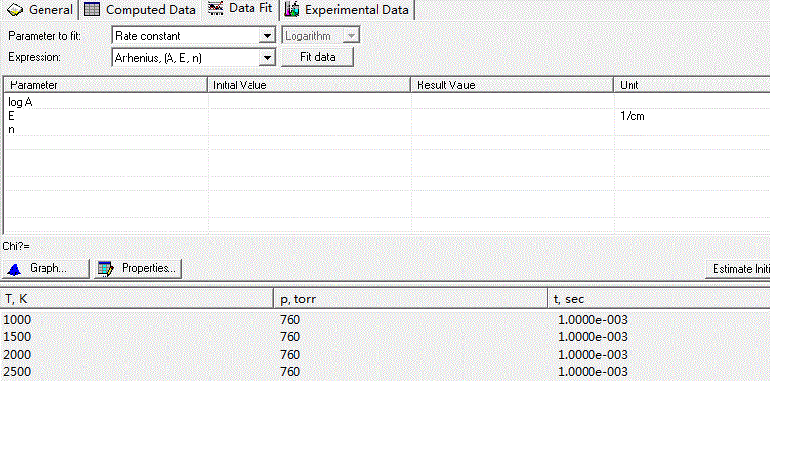
Task: Click the Properties button sheet icon
Action: pyautogui.click(x=106, y=269)
